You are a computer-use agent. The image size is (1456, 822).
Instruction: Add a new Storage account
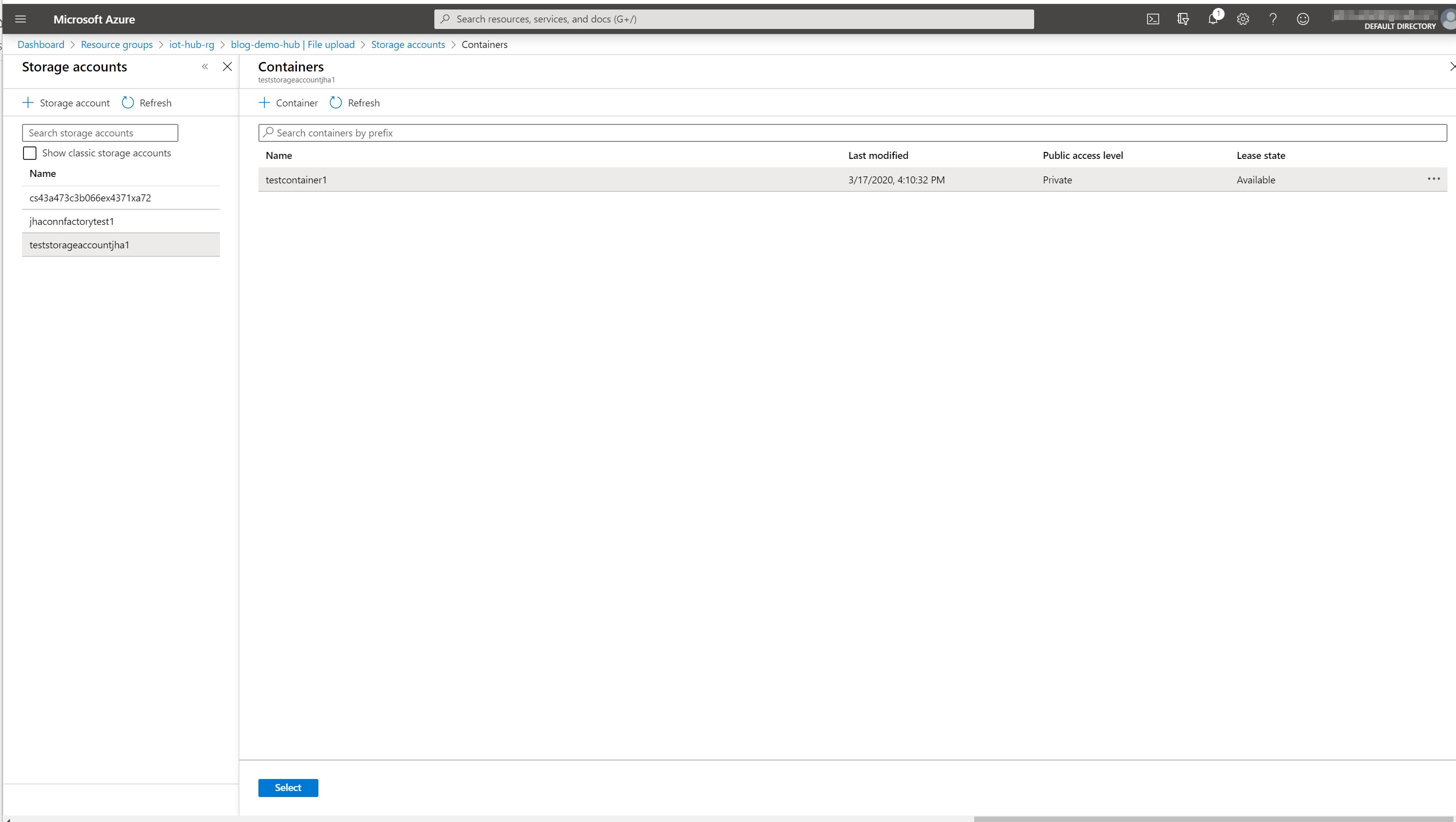(x=66, y=103)
